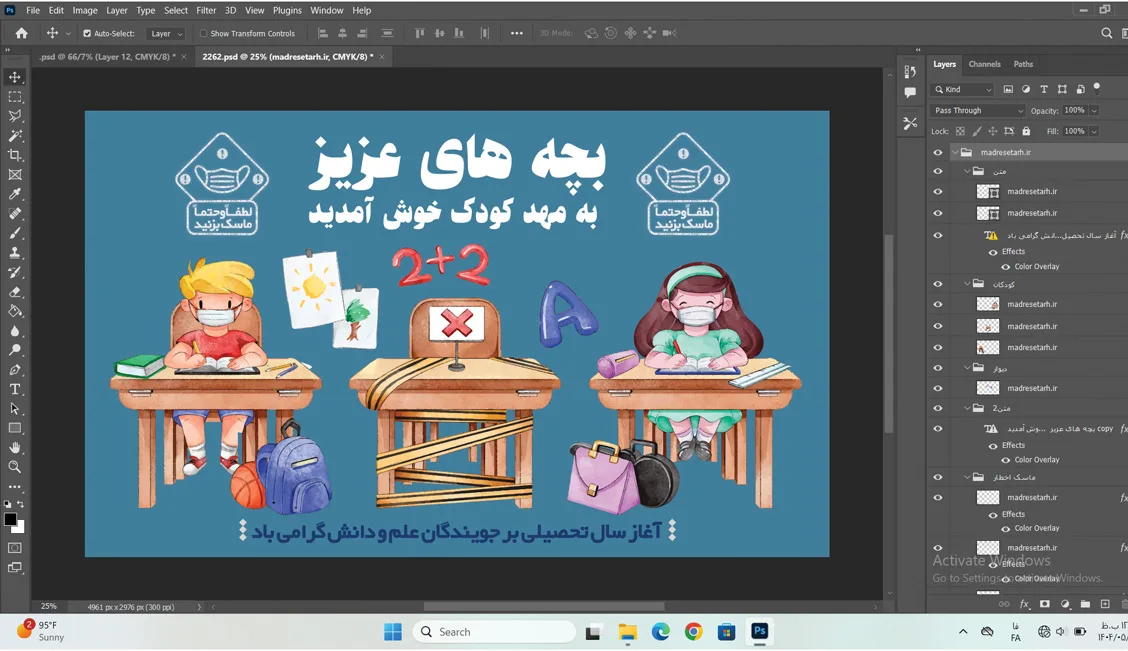
Task: Select the Hand tool
Action: pyautogui.click(x=14, y=447)
